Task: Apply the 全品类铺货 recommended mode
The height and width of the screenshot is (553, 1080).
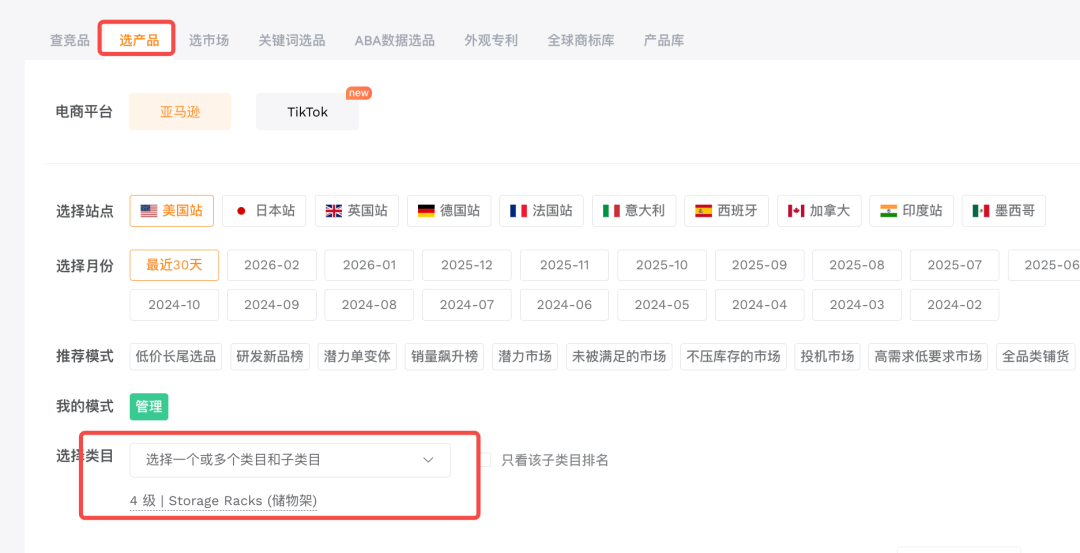Action: click(x=1035, y=357)
